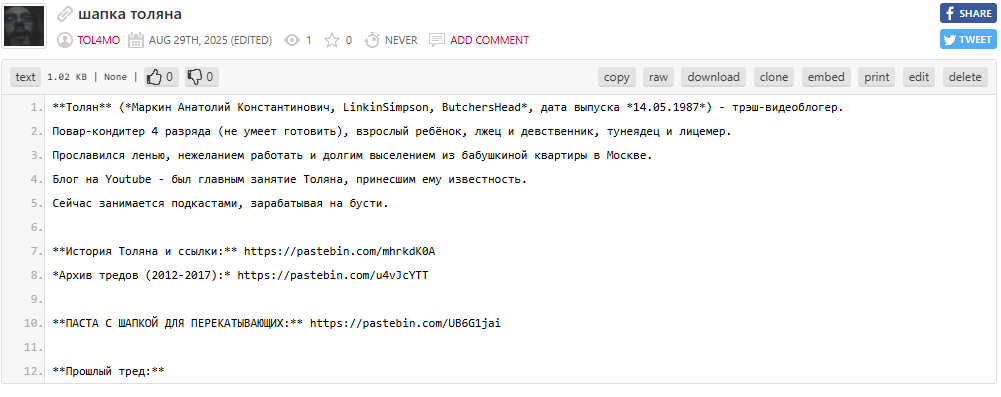Click the calendar date icon
Screen dimensions: 1001x397
[x=135, y=40]
